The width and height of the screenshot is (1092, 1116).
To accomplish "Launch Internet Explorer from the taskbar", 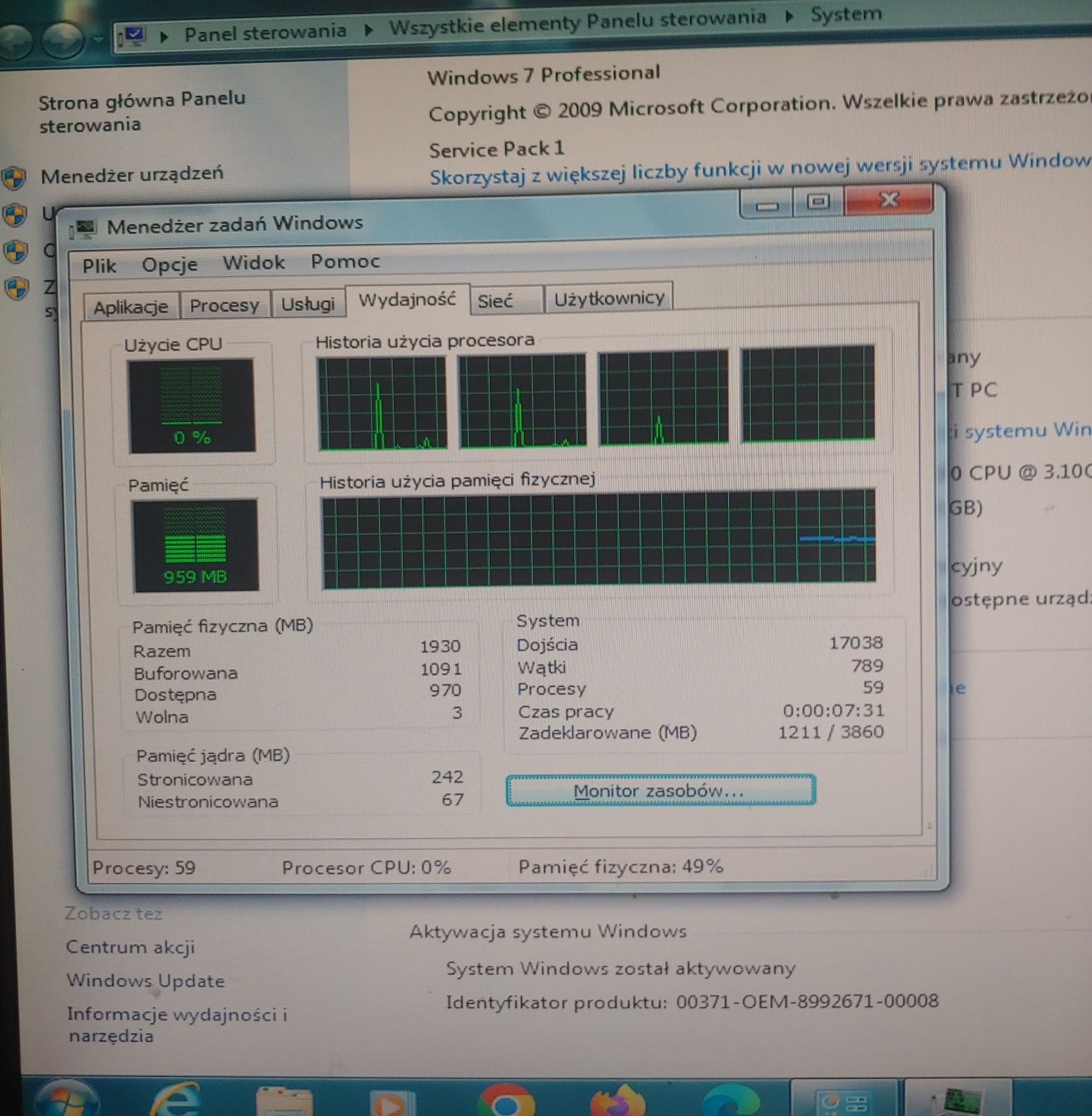I will 175,1099.
